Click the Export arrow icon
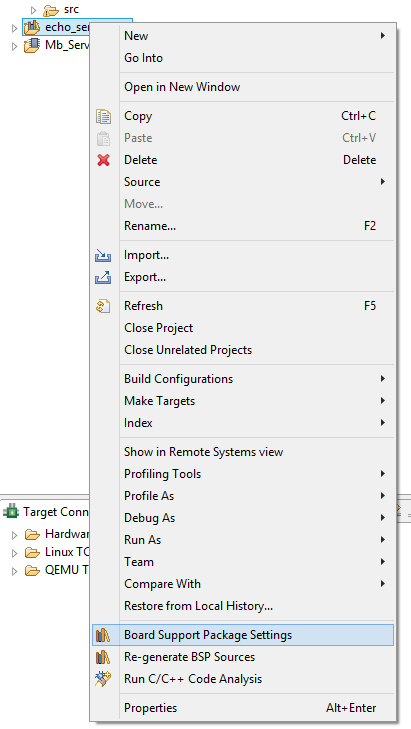 point(103,277)
